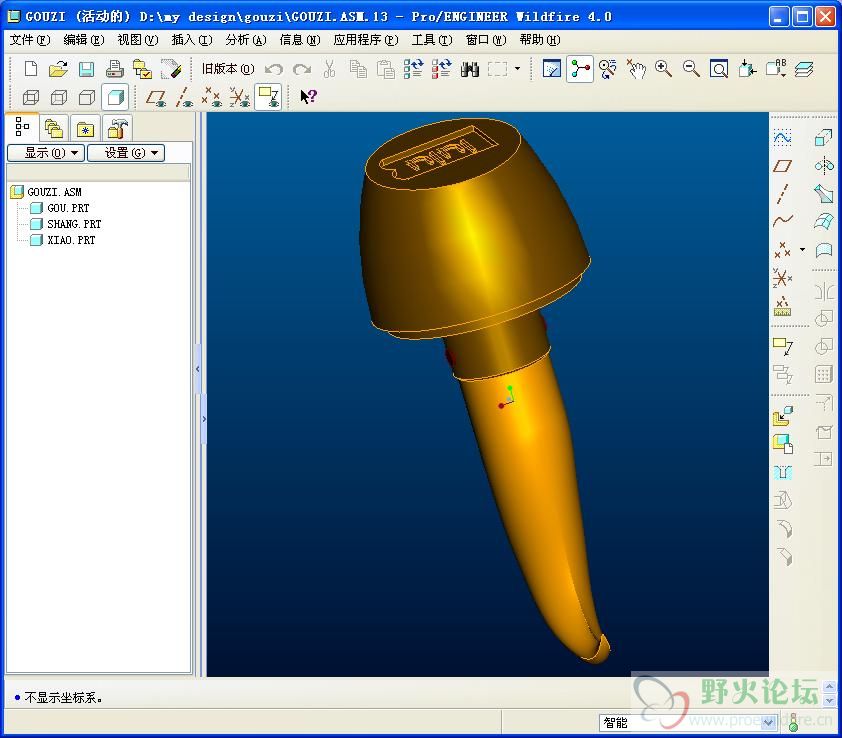Open the 分析(A) menu
Screen dimensions: 842x738
[246, 40]
